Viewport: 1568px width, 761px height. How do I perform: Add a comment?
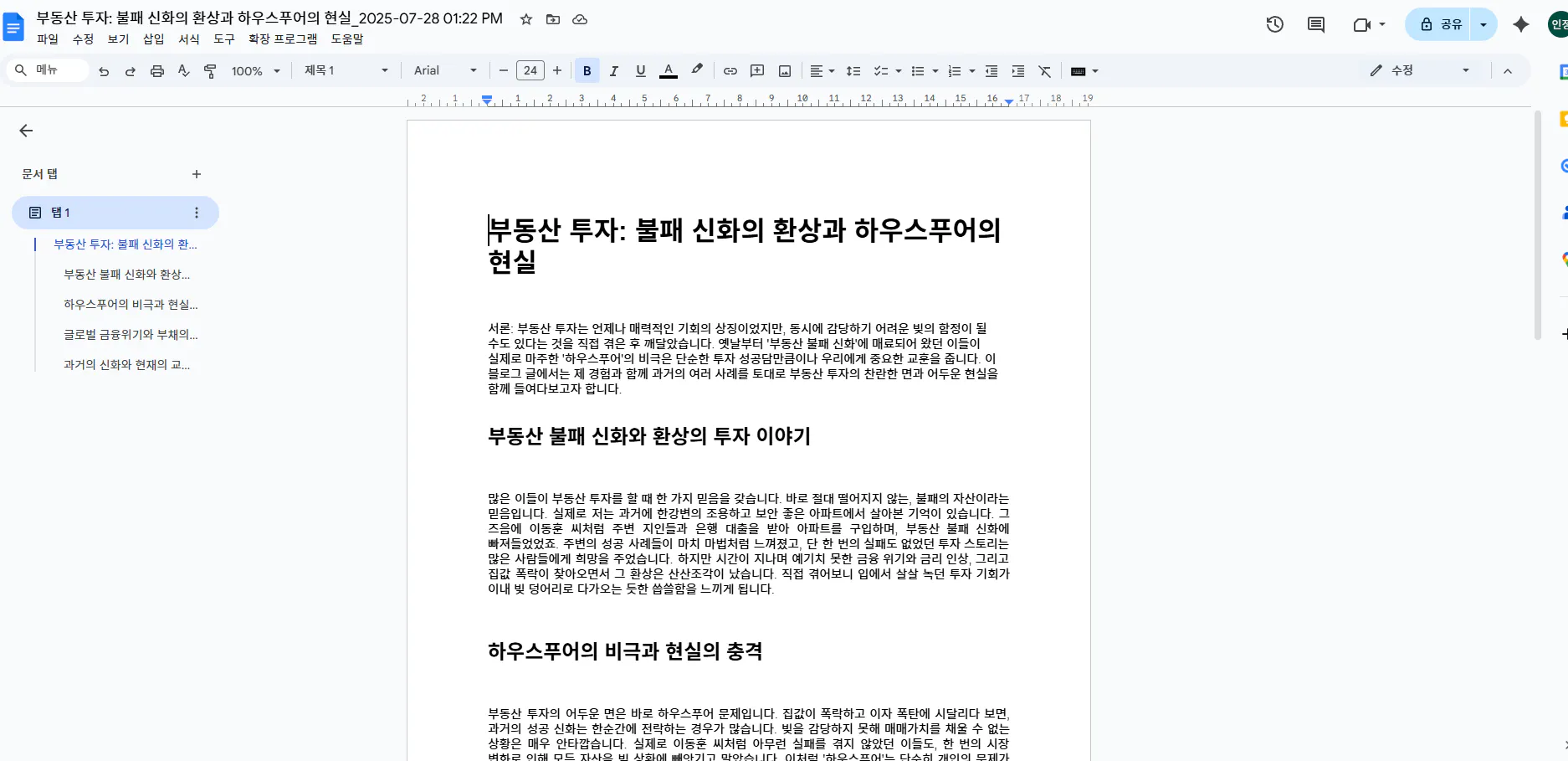(x=756, y=70)
